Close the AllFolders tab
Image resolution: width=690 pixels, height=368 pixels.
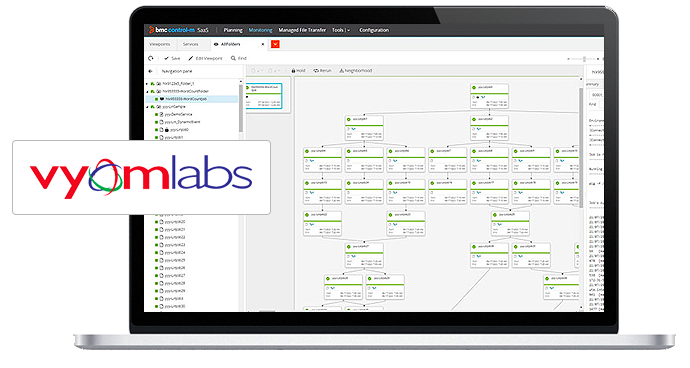[263, 44]
